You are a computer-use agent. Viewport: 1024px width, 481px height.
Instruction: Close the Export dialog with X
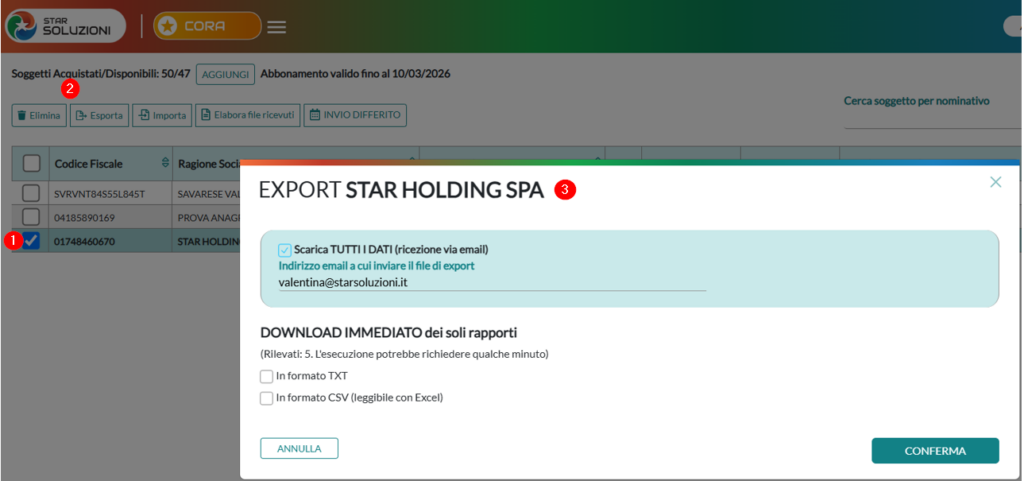pos(995,182)
